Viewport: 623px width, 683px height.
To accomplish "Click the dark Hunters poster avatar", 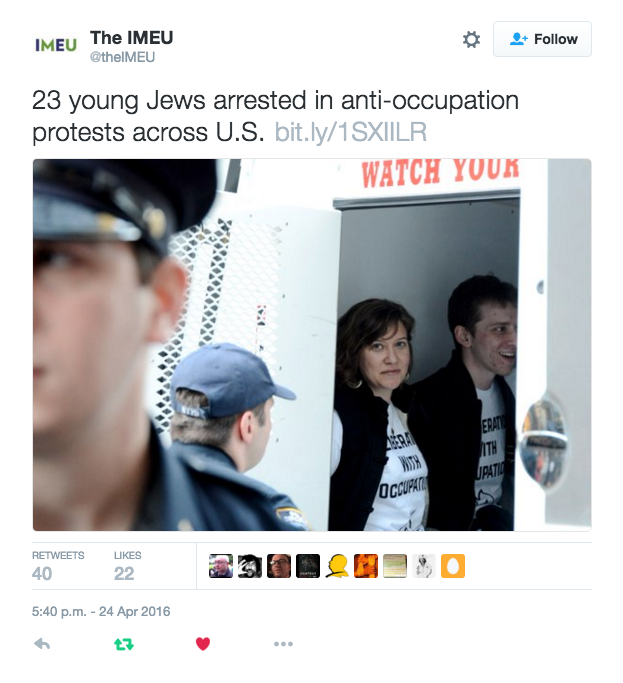I will [308, 566].
